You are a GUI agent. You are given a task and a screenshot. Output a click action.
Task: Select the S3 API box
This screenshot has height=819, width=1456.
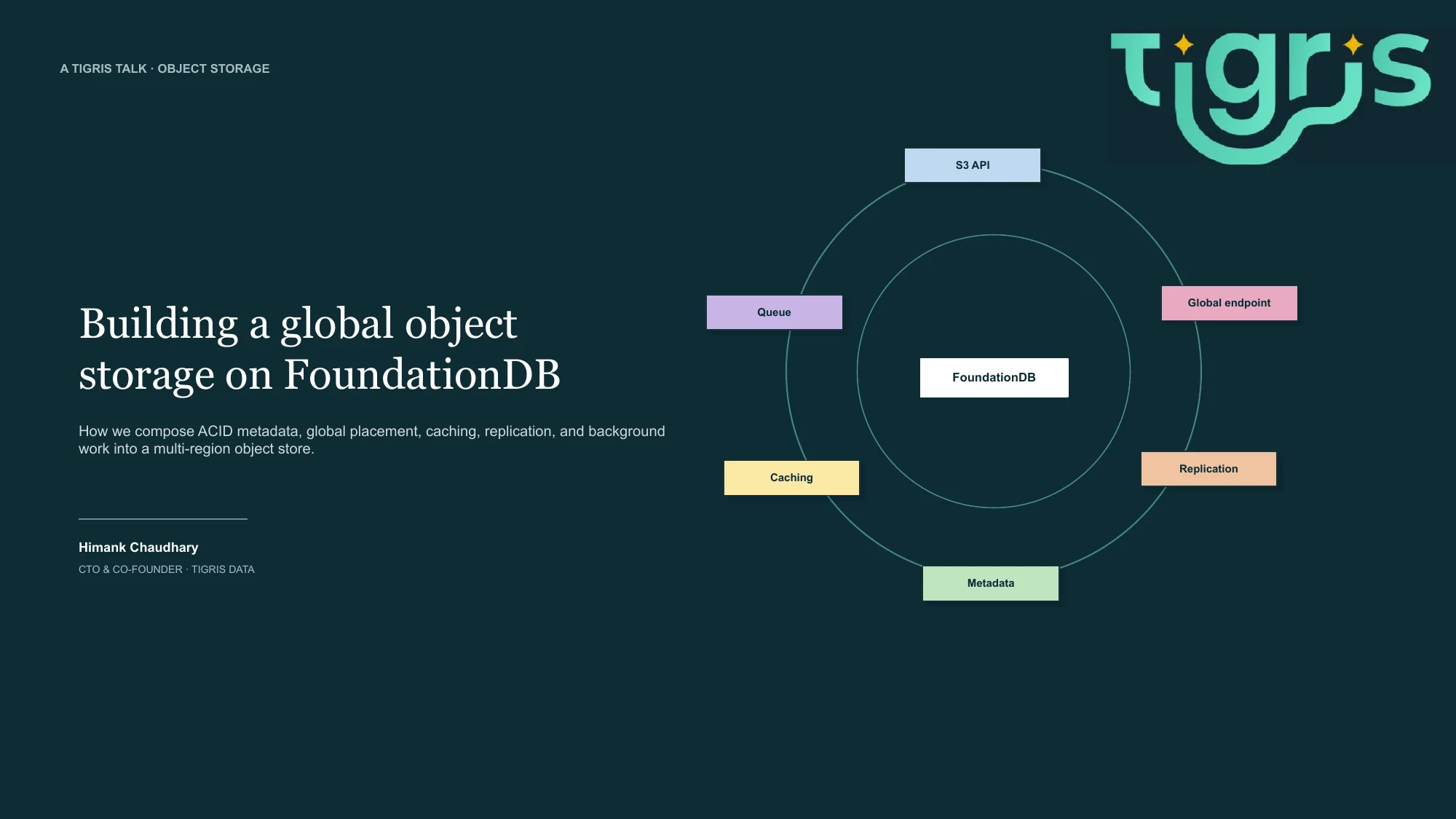coord(973,165)
